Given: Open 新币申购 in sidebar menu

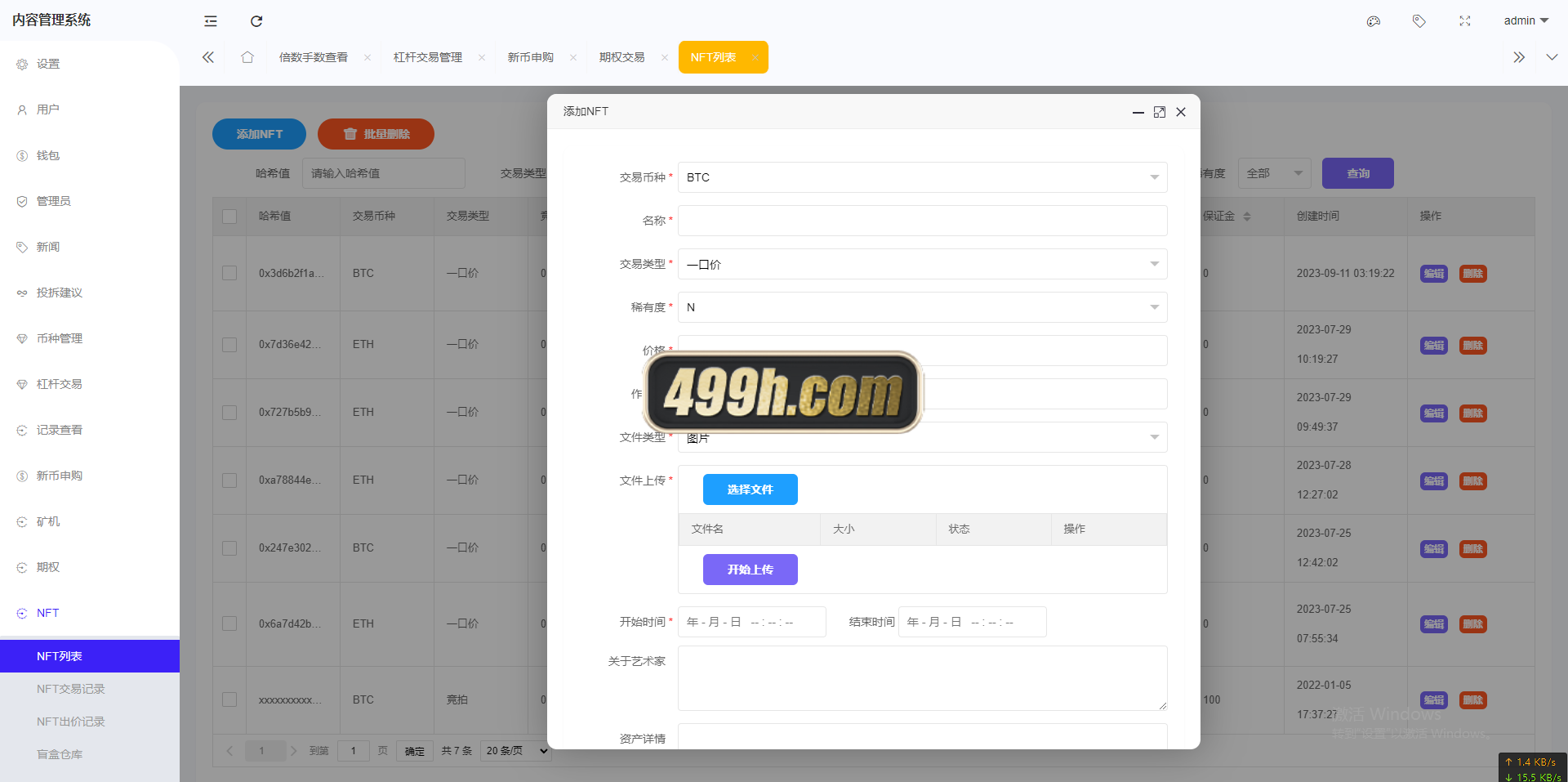Looking at the screenshot, I should [90, 476].
